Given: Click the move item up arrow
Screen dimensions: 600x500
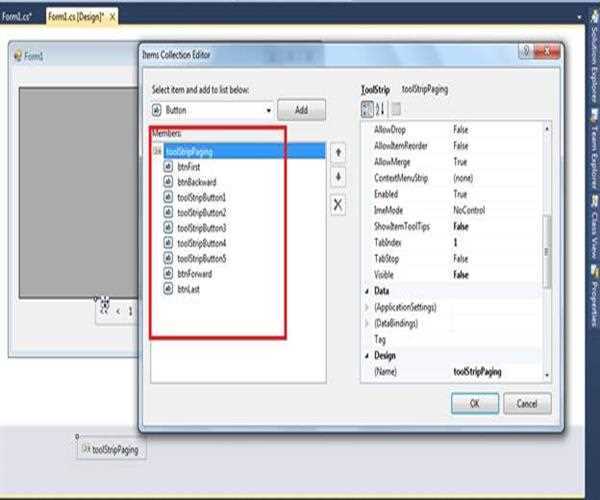Looking at the screenshot, I should [338, 152].
